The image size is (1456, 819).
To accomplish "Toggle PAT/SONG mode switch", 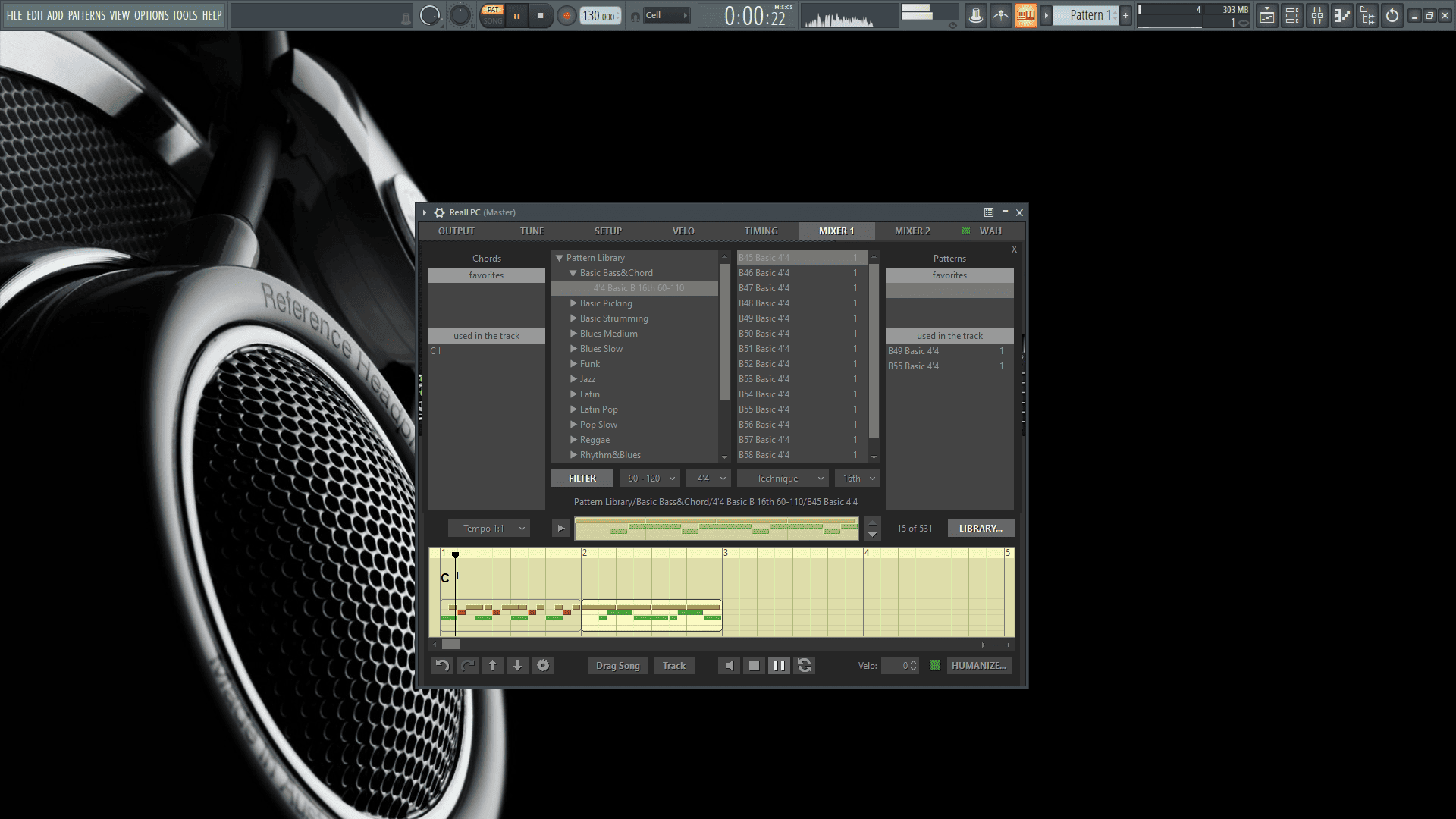I will [x=493, y=15].
